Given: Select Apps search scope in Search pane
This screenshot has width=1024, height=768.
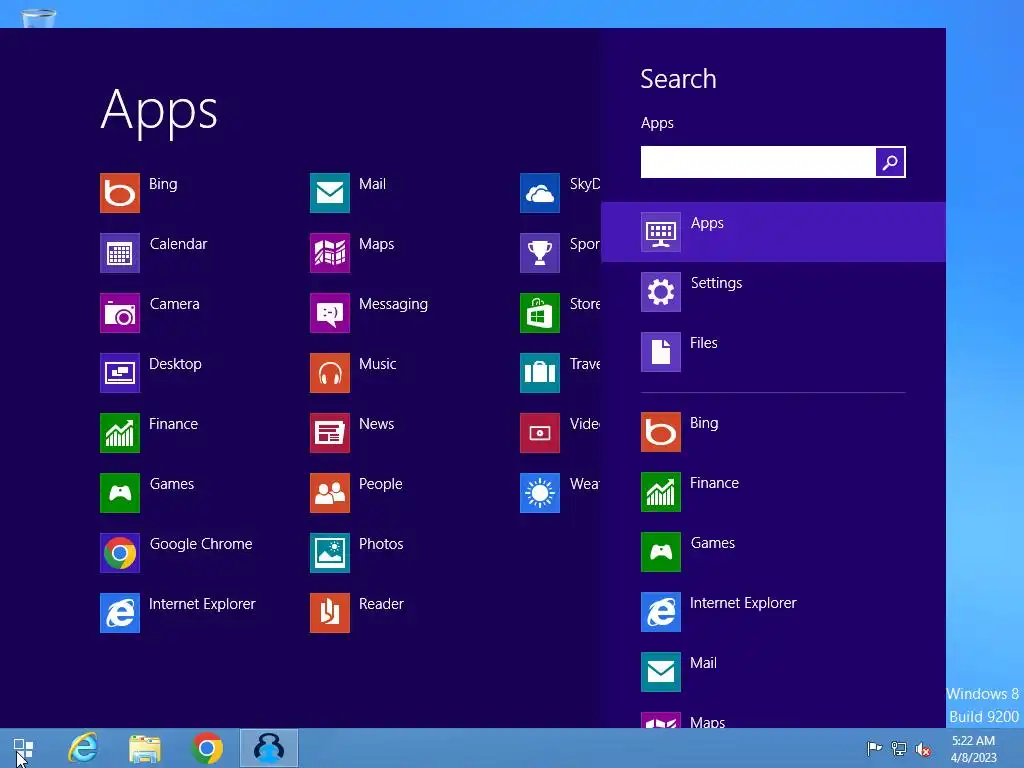Looking at the screenshot, I should point(773,232).
